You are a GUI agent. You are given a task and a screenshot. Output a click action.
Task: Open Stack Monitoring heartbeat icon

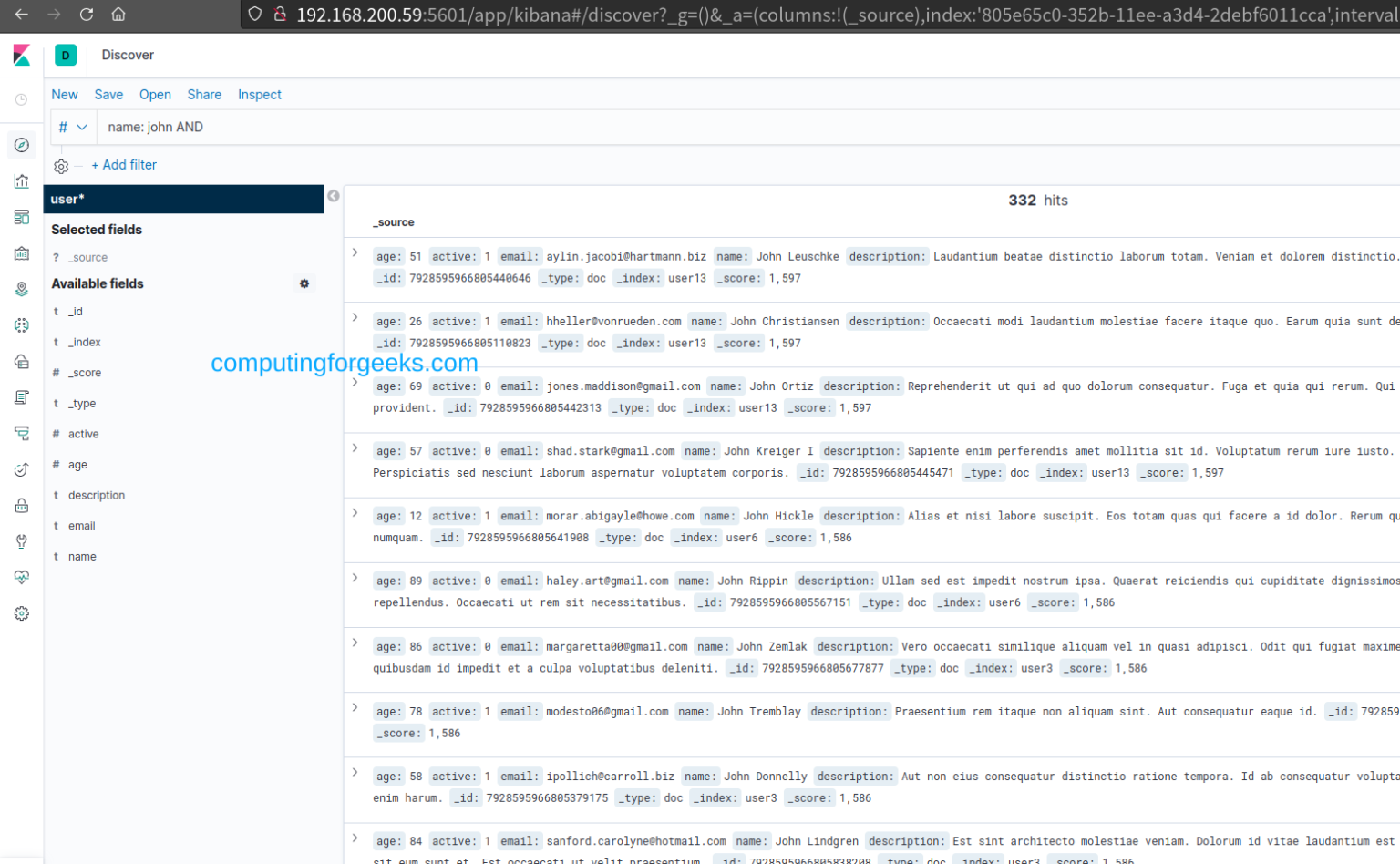[21, 577]
